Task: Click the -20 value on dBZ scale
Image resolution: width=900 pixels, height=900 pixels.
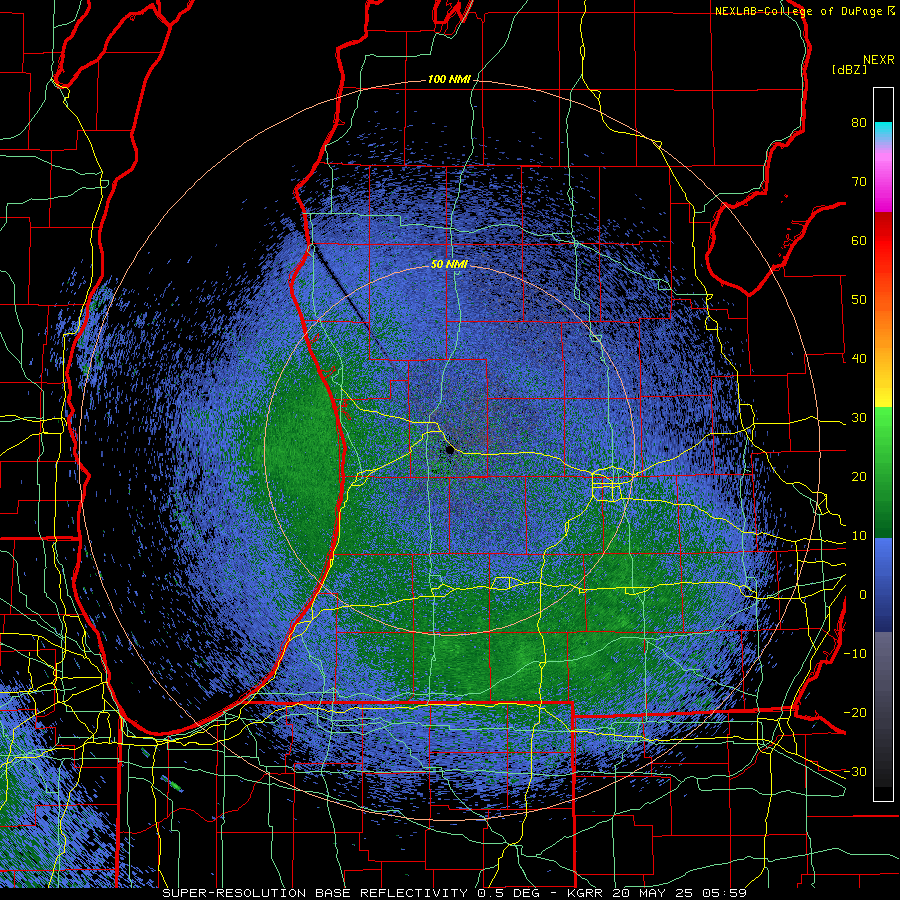Action: [x=855, y=713]
